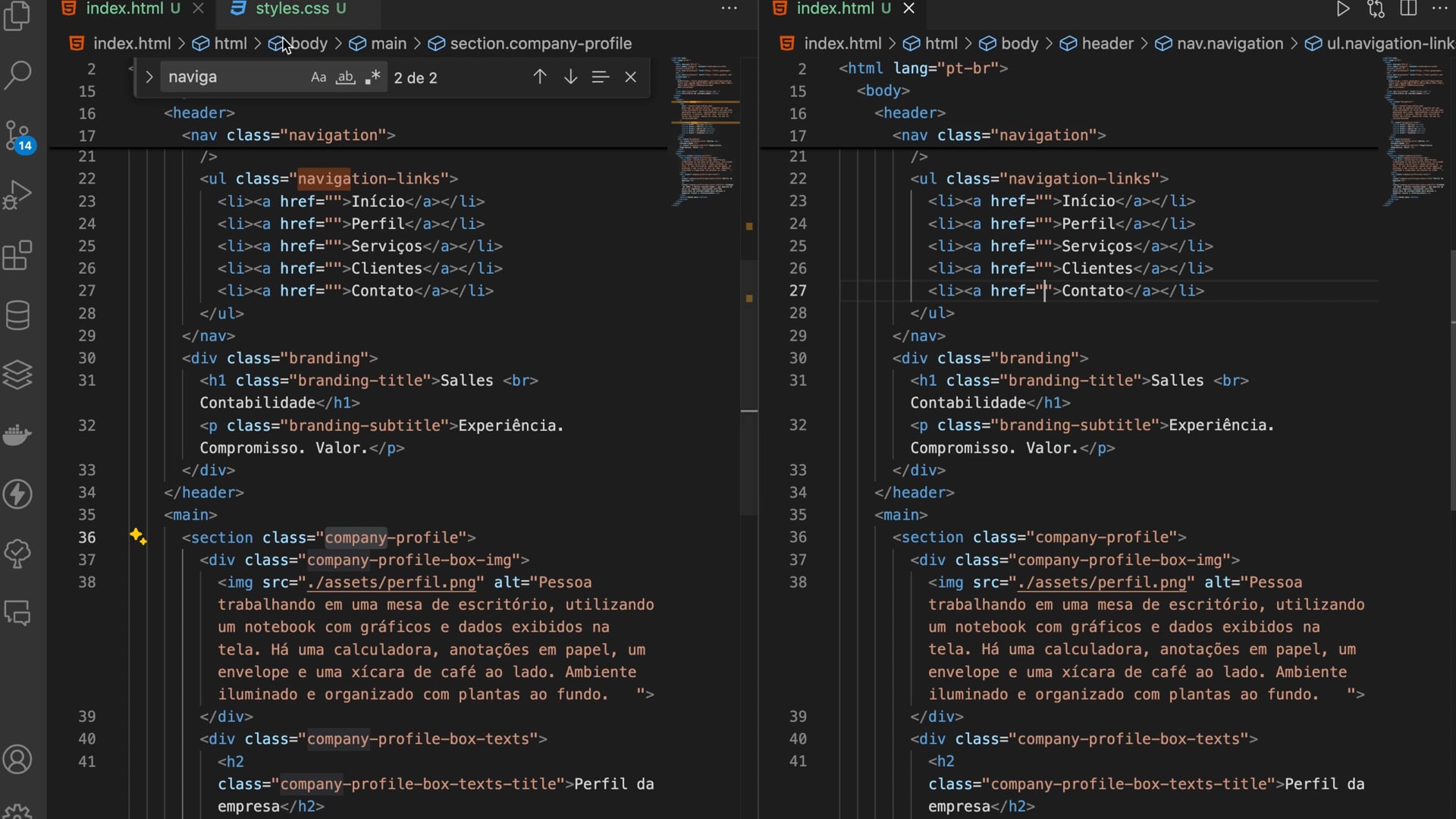The image size is (1456, 819).
Task: Expand the Replace field in find widget
Action: [x=149, y=77]
